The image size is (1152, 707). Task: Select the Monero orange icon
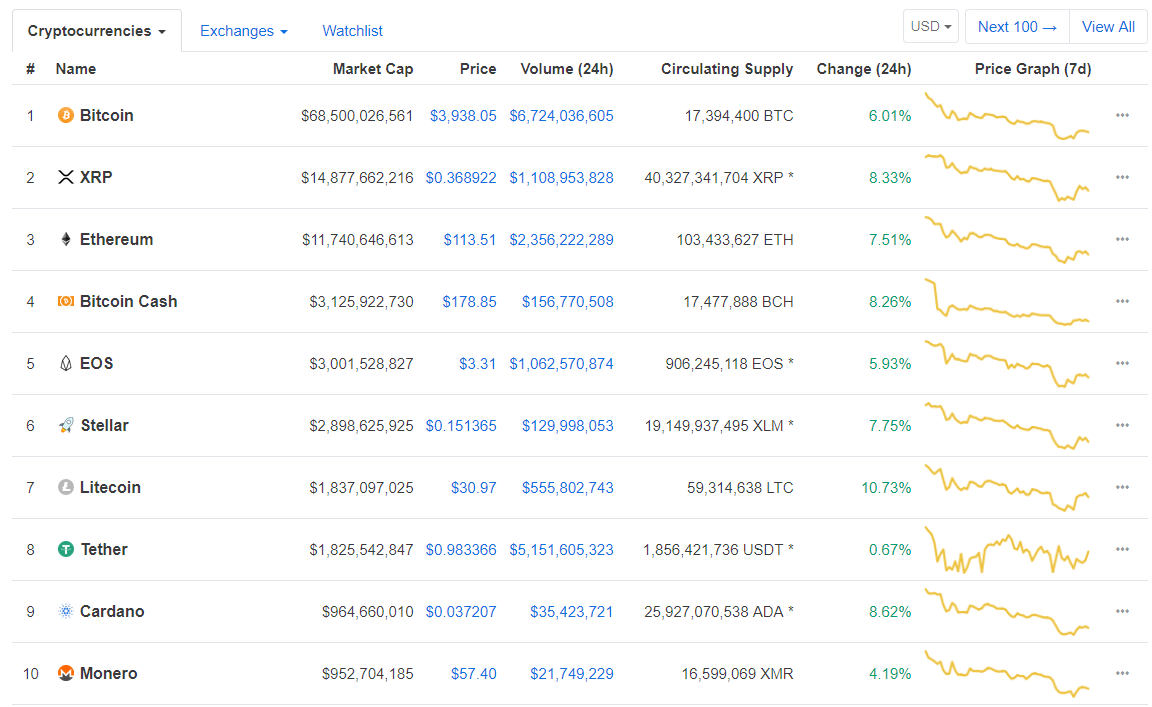(64, 673)
